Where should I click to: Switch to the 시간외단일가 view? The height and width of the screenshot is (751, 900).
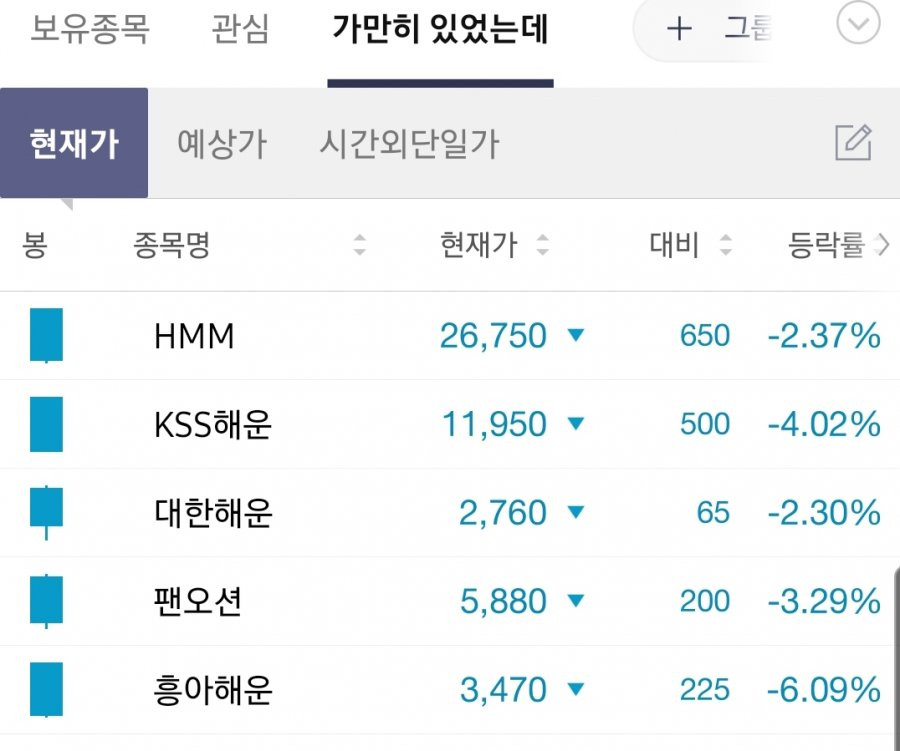[x=409, y=144]
